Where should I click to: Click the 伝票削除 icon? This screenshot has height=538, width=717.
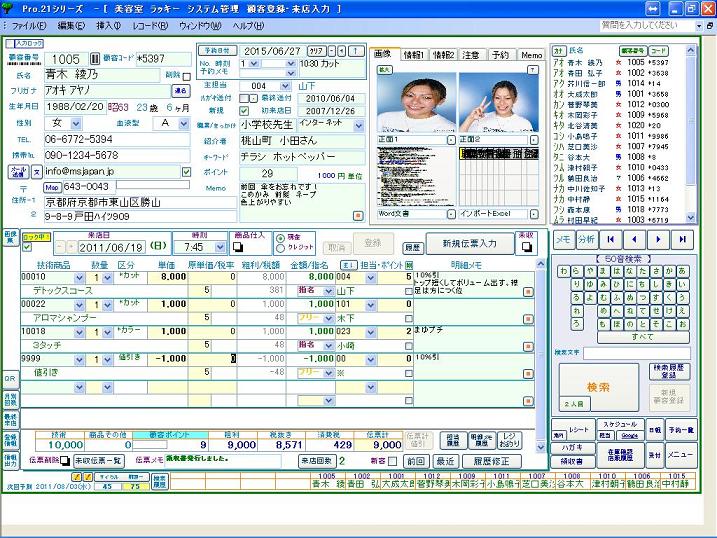[64, 460]
